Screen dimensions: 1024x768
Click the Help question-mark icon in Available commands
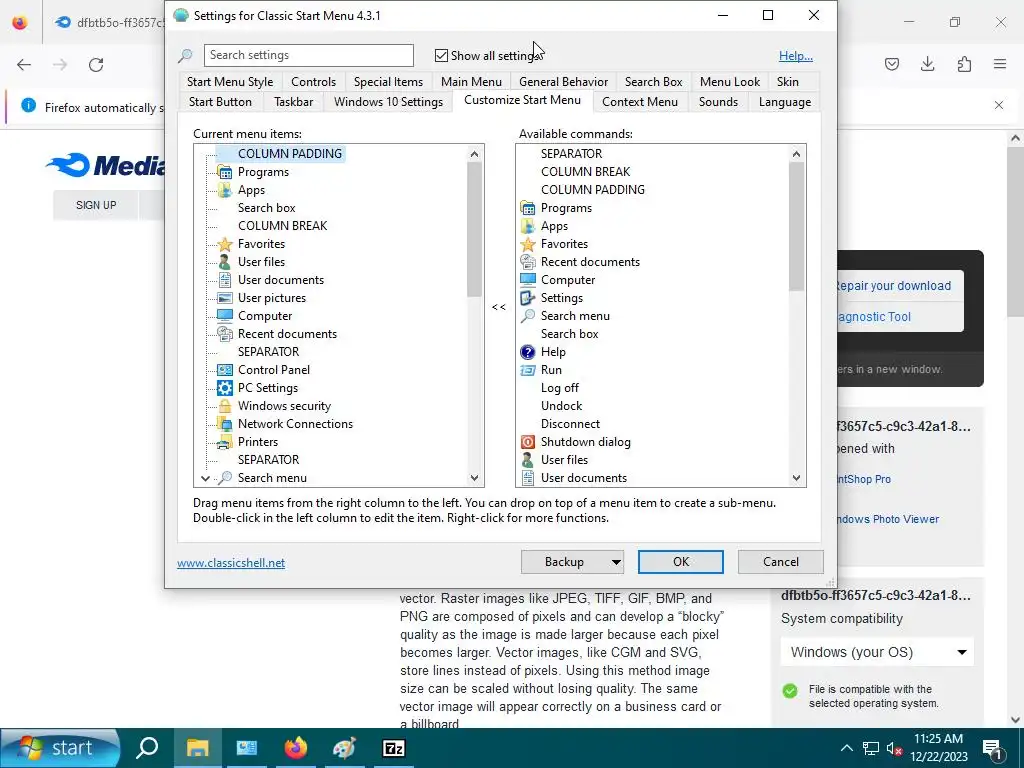click(x=528, y=352)
